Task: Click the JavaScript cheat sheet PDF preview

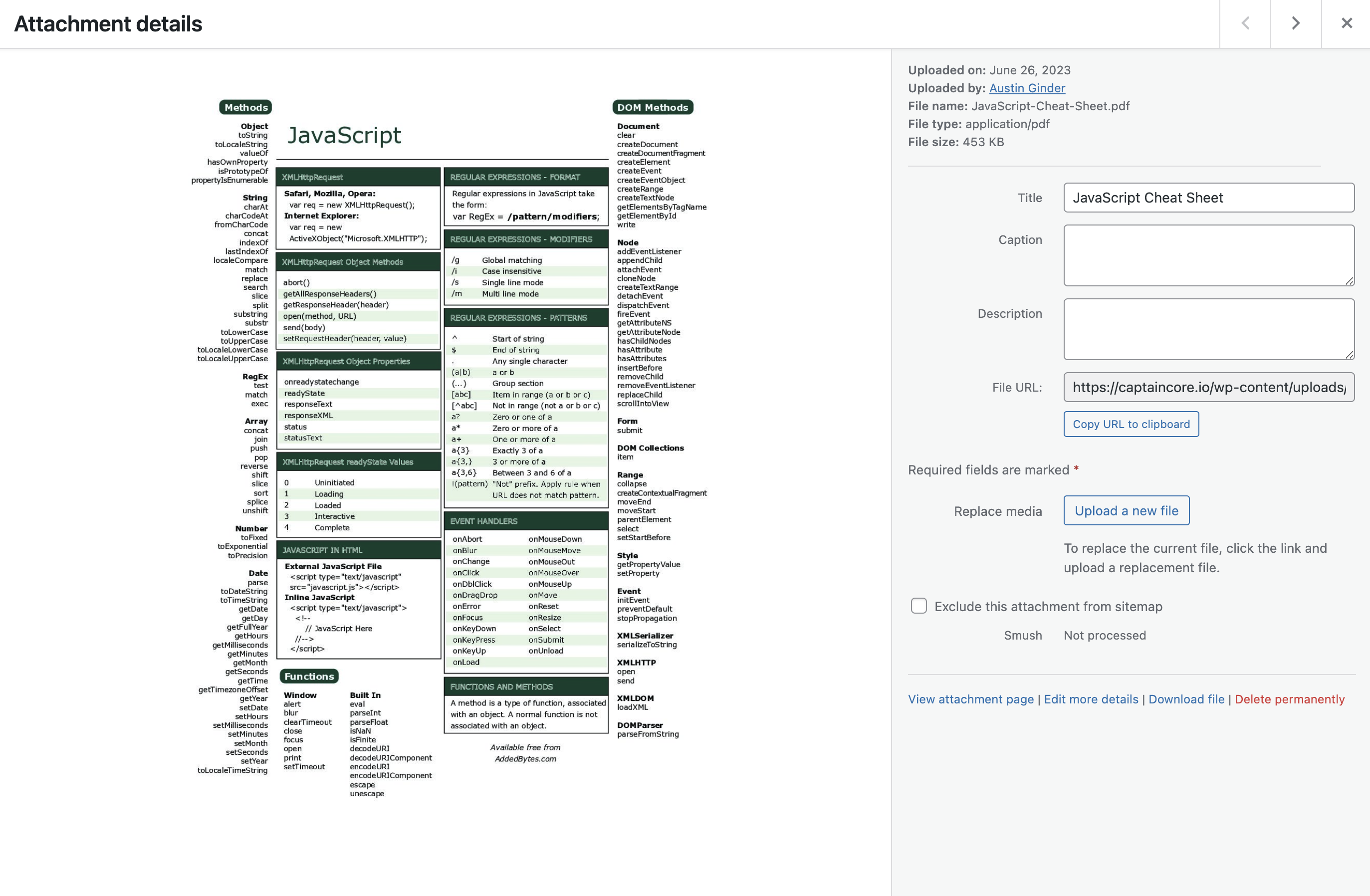Action: click(449, 449)
